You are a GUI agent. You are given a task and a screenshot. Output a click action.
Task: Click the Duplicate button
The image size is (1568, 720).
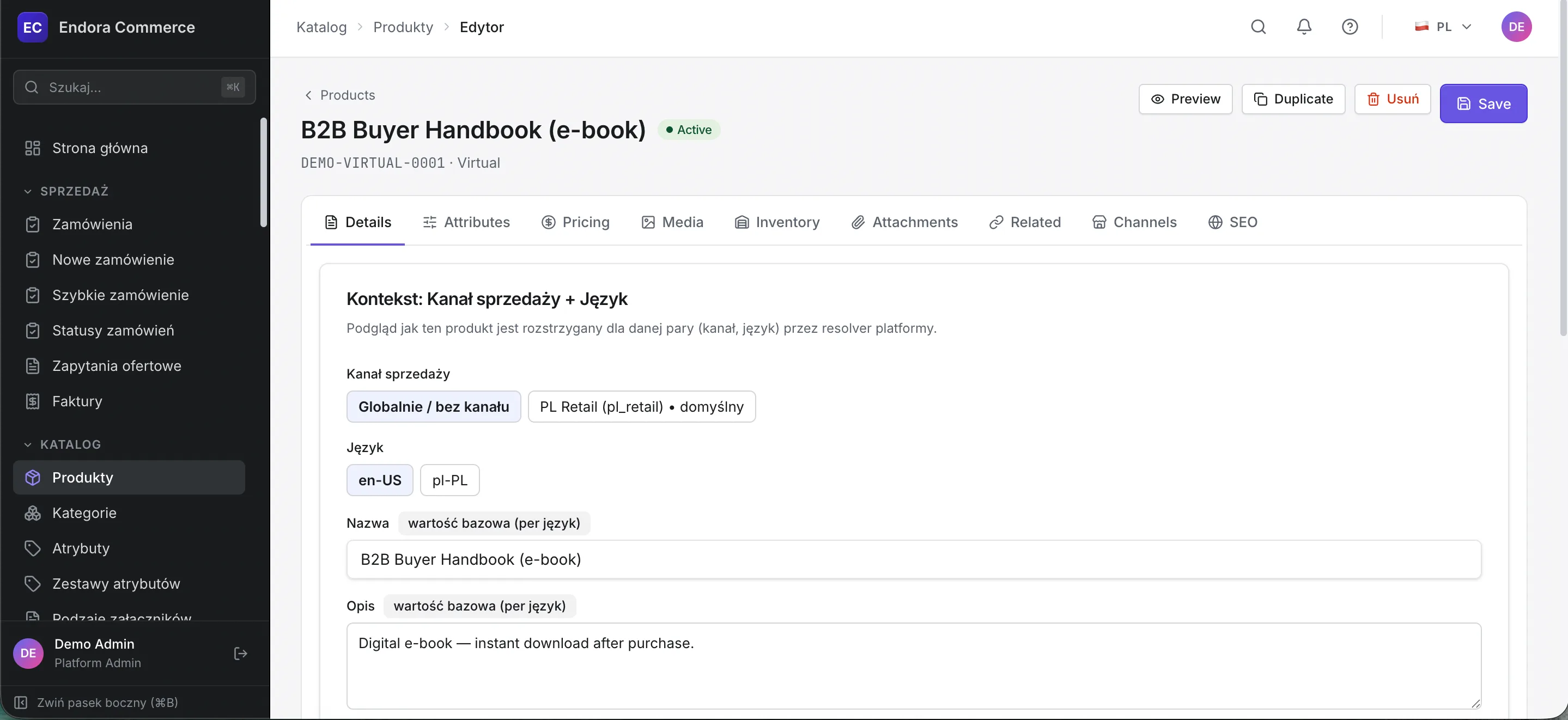1293,99
